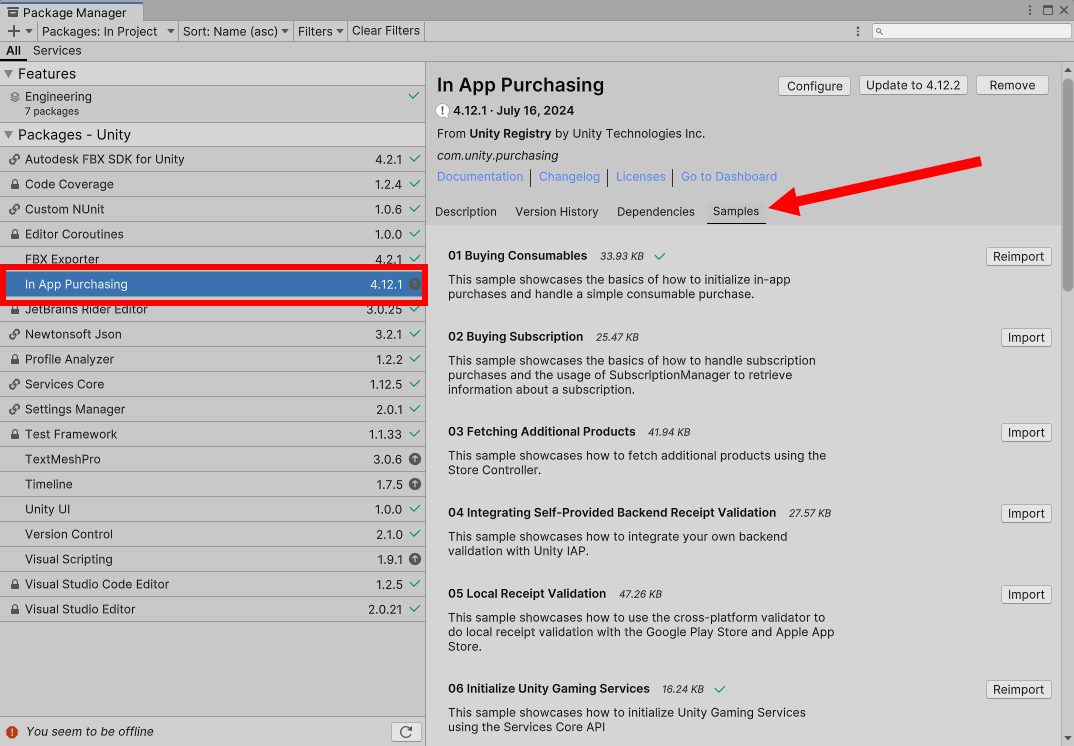This screenshot has height=746, width=1074.
Task: Select the Newtonsoft Json package
Action: pyautogui.click(x=212, y=334)
